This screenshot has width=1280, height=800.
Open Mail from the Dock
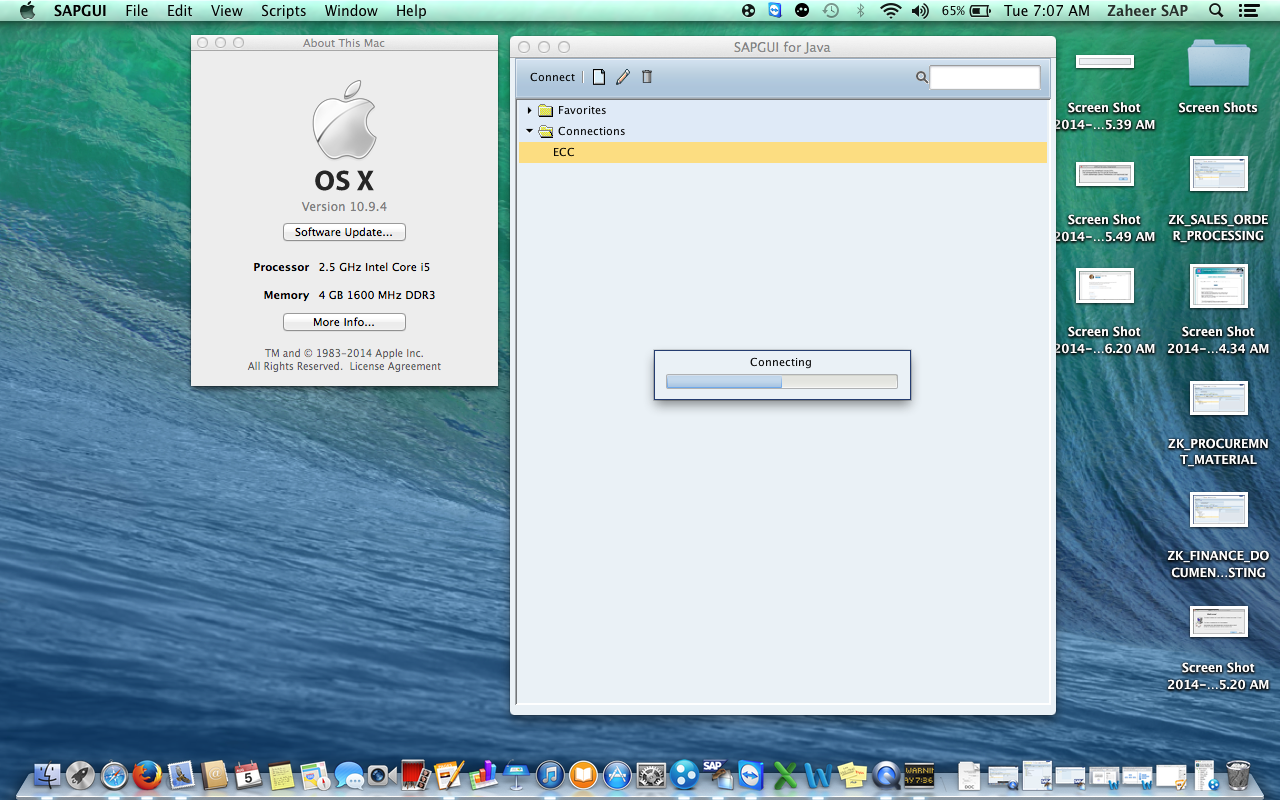[x=181, y=774]
